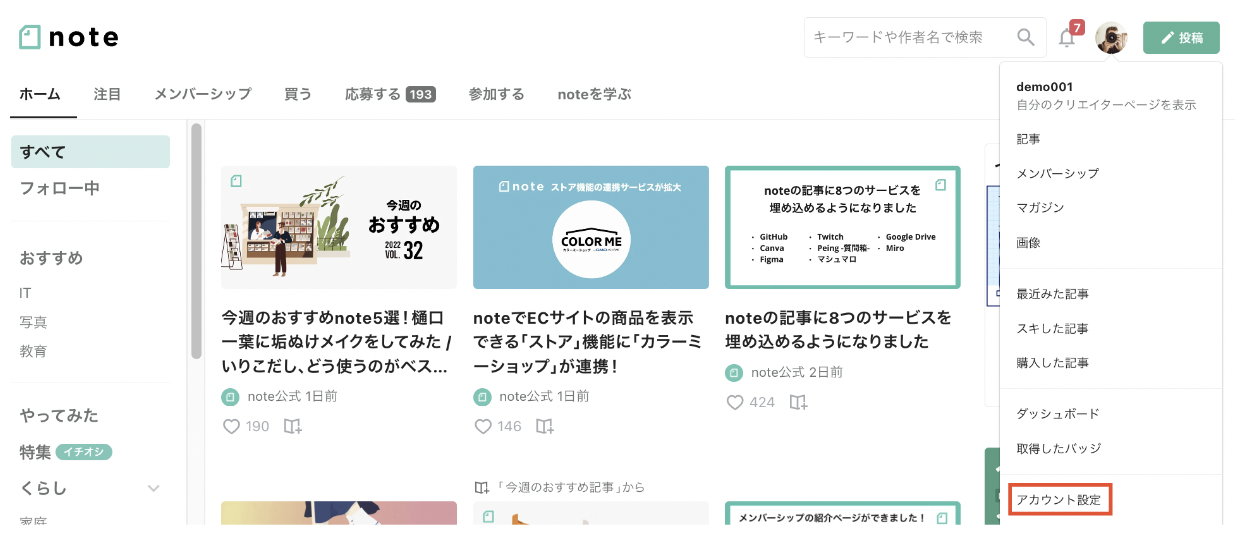
Task: Expand the くらし category chevron
Action: click(x=154, y=488)
